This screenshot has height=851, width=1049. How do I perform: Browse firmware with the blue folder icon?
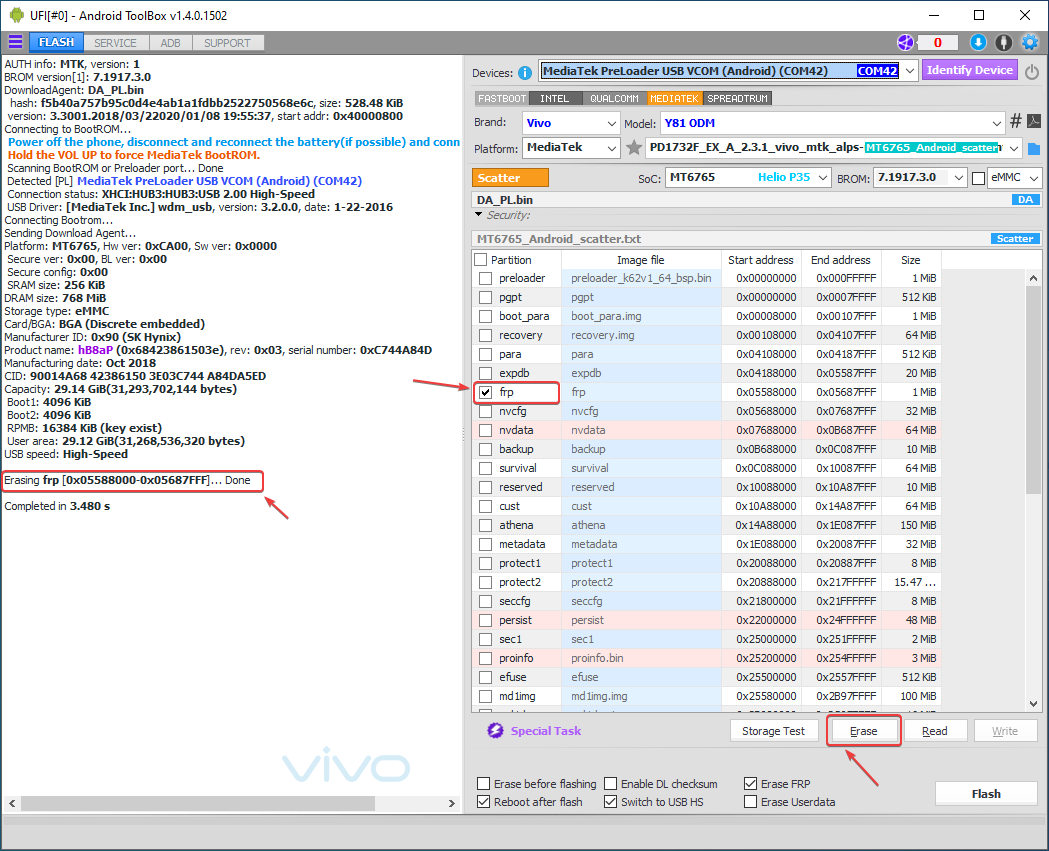[1034, 149]
